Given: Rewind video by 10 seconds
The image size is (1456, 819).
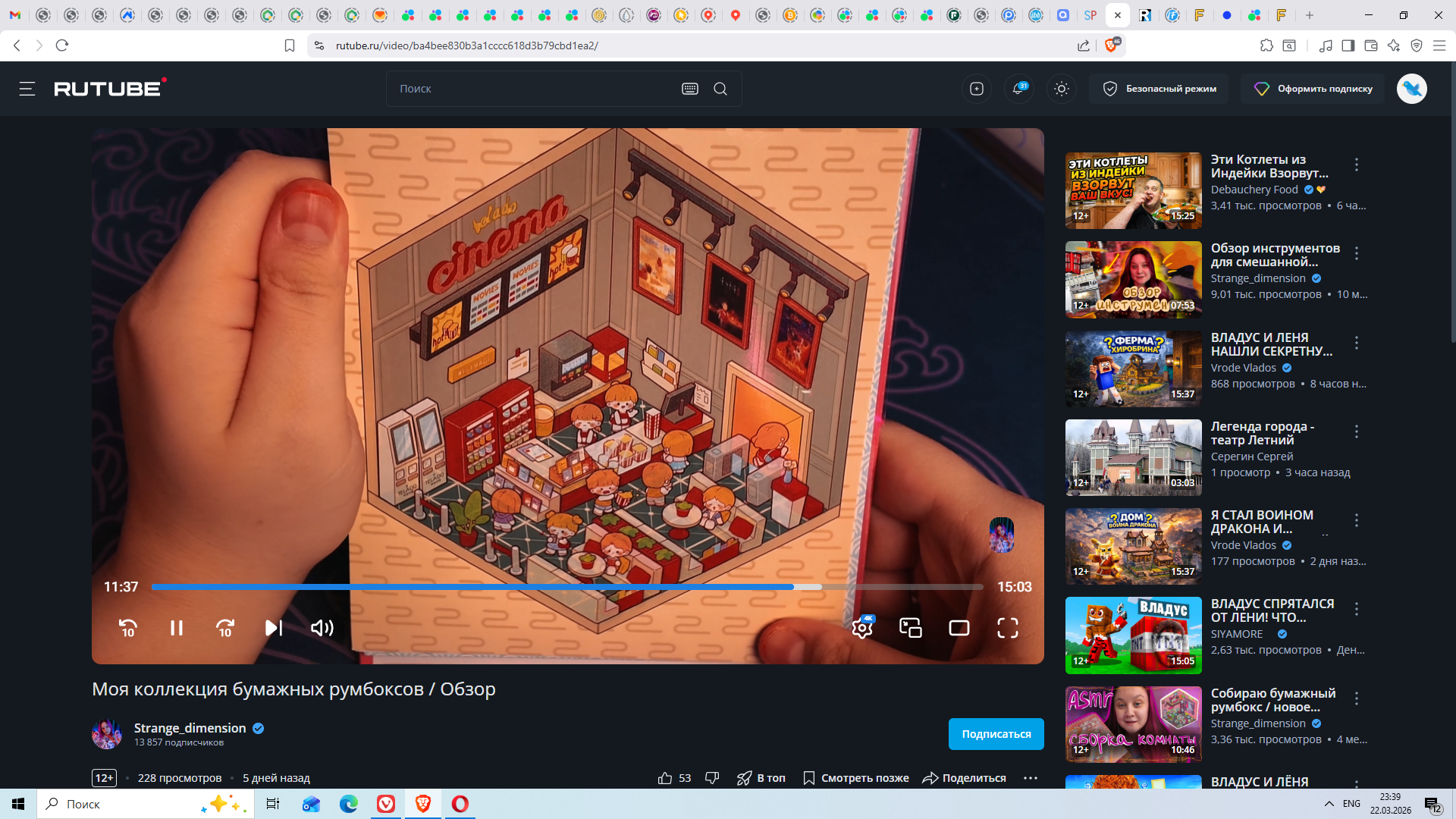Looking at the screenshot, I should coord(127,628).
